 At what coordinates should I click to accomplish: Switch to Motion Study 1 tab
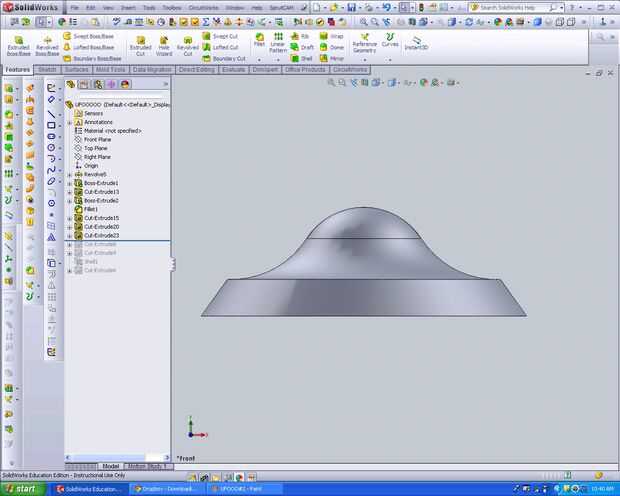(148, 467)
